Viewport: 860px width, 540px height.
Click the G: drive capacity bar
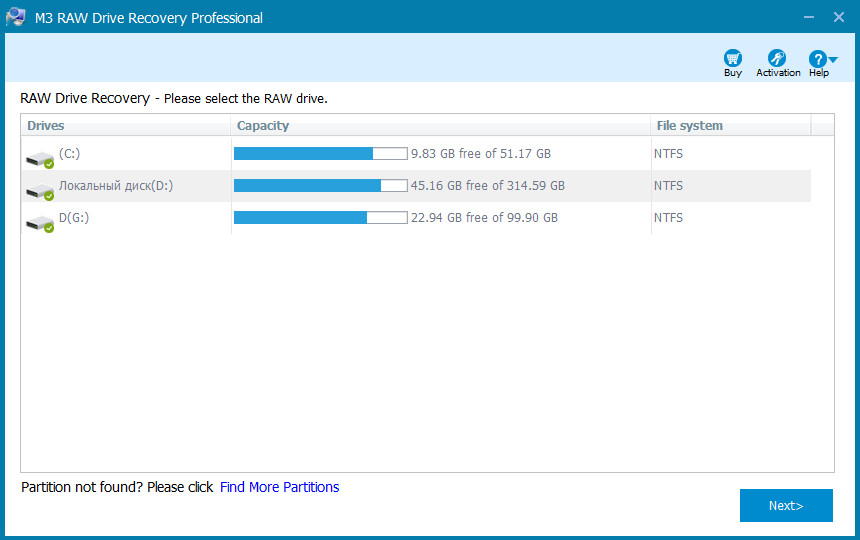321,218
